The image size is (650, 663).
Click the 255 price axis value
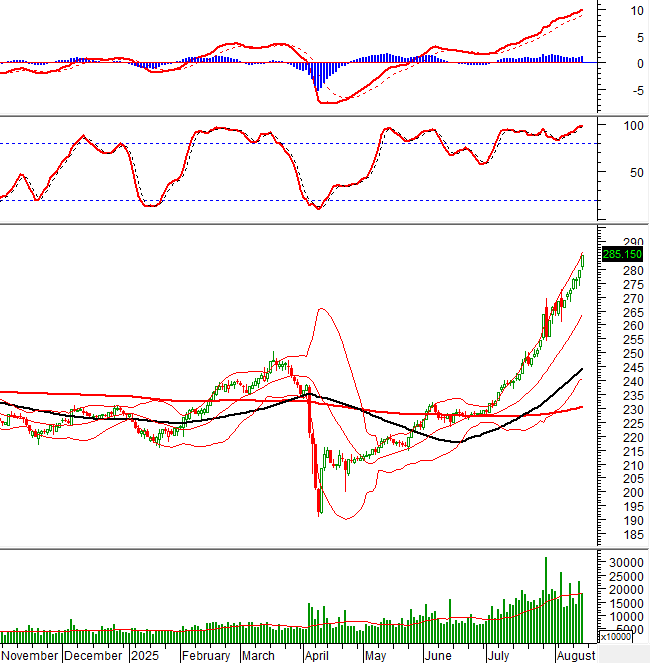pos(633,340)
